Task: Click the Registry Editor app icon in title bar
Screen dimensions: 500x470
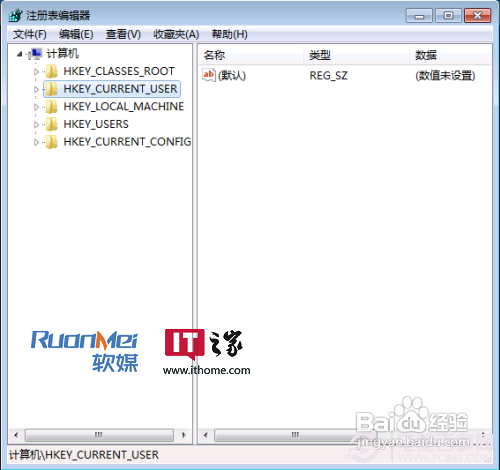Action: tap(15, 15)
